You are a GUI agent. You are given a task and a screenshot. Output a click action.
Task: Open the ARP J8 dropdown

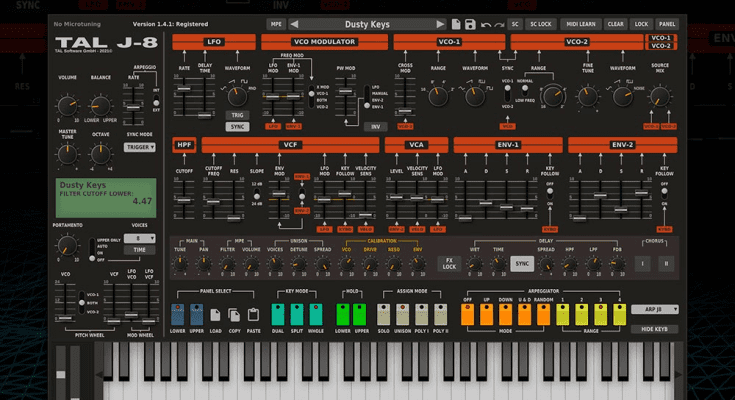[x=655, y=310]
